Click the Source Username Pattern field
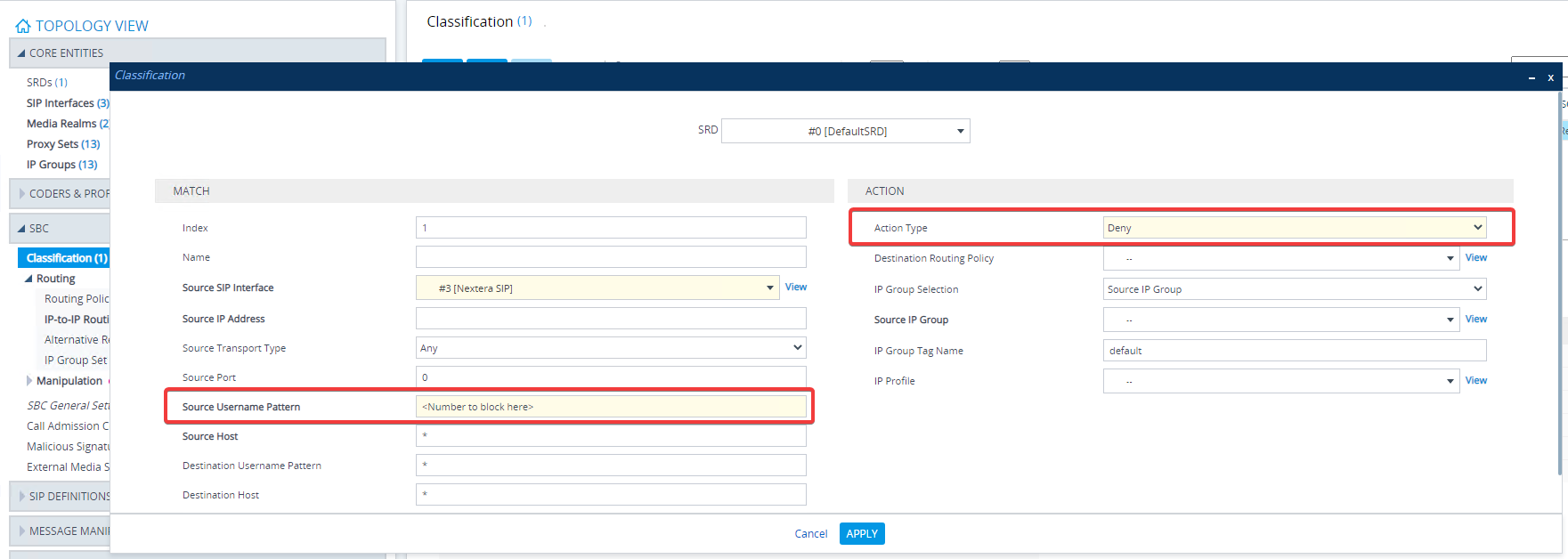Screen dimensions: 1568x559 click(610, 407)
